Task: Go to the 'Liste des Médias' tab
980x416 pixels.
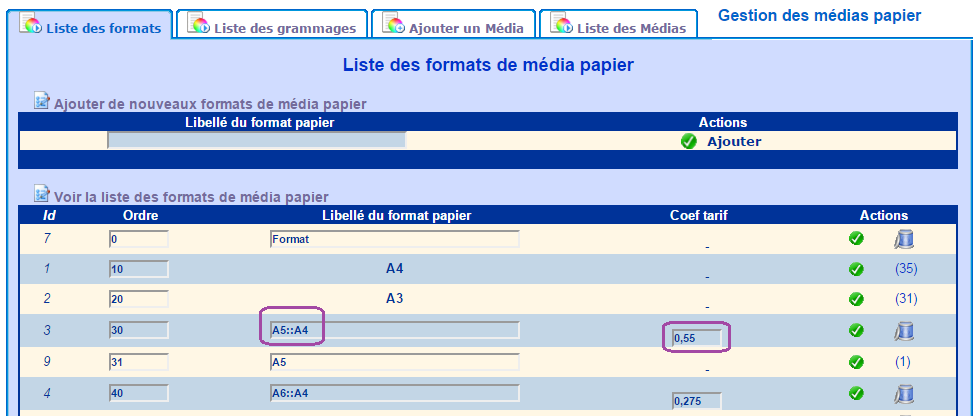Action: [618, 27]
